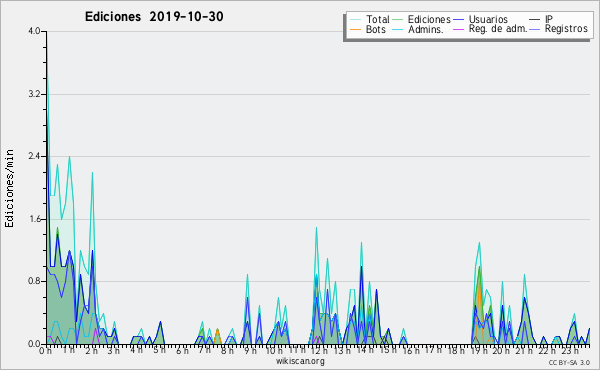Click the '23 h' x-axis tick
Screen dimensions: 600x370
pyautogui.click(x=569, y=350)
